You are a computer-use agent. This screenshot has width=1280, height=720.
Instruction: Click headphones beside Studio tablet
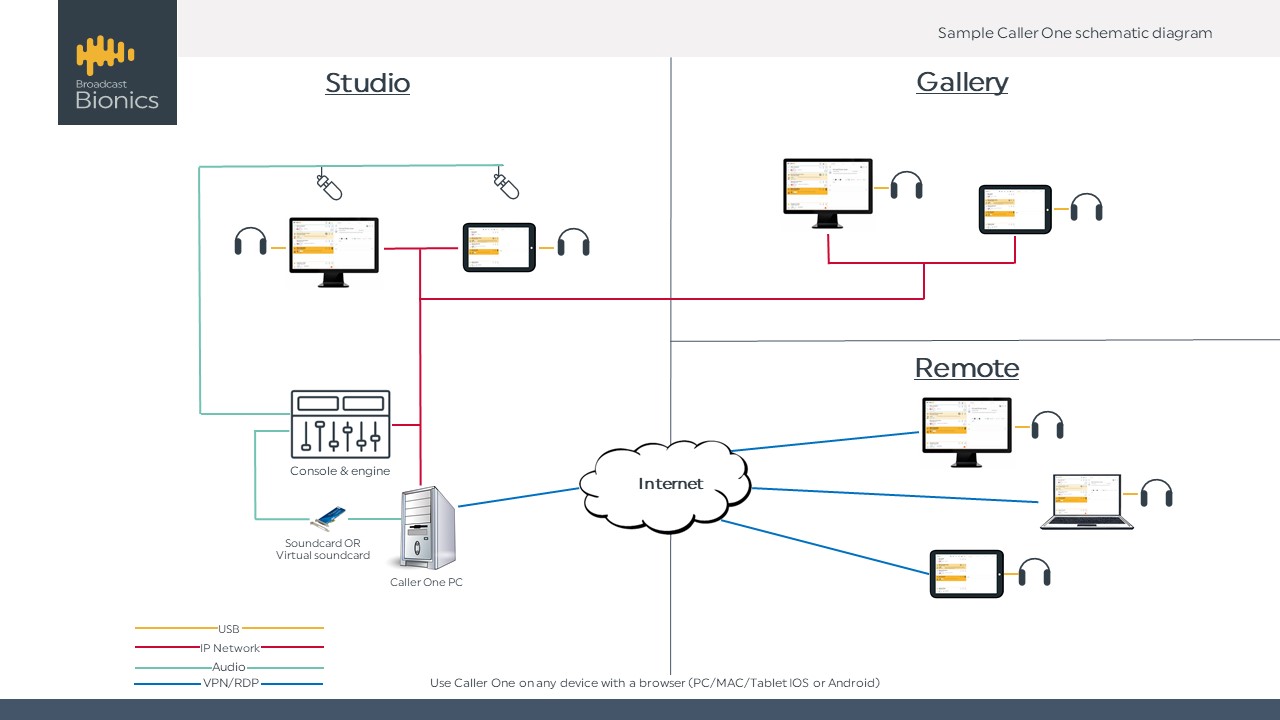coord(573,243)
